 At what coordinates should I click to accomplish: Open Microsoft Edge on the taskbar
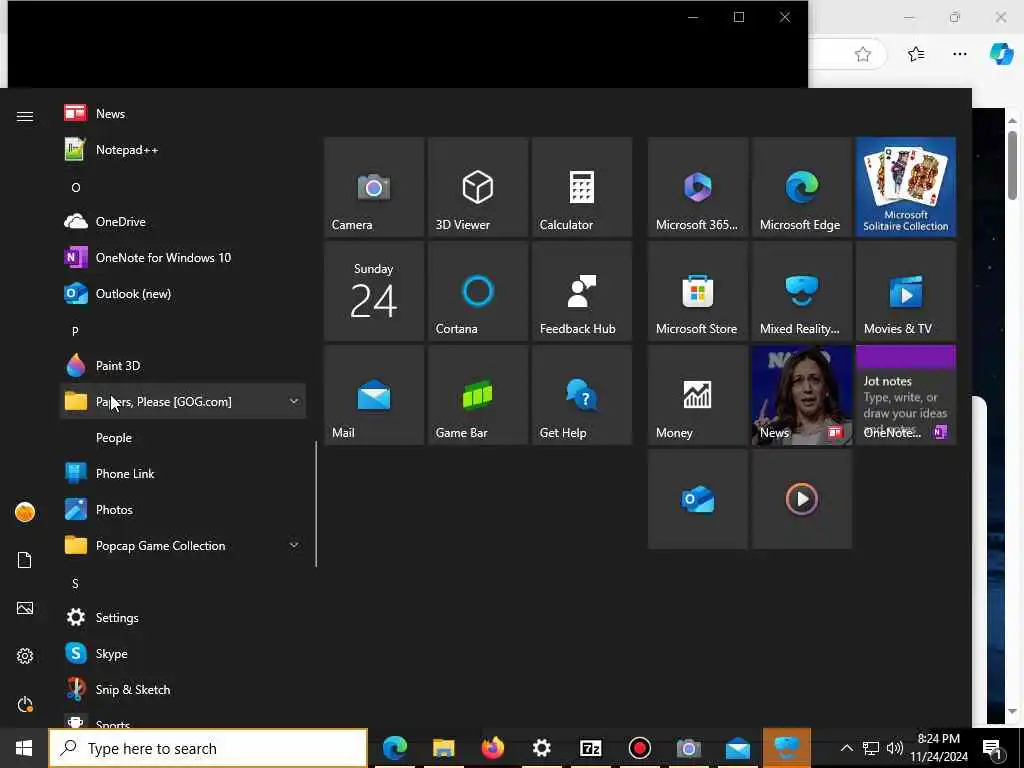394,748
